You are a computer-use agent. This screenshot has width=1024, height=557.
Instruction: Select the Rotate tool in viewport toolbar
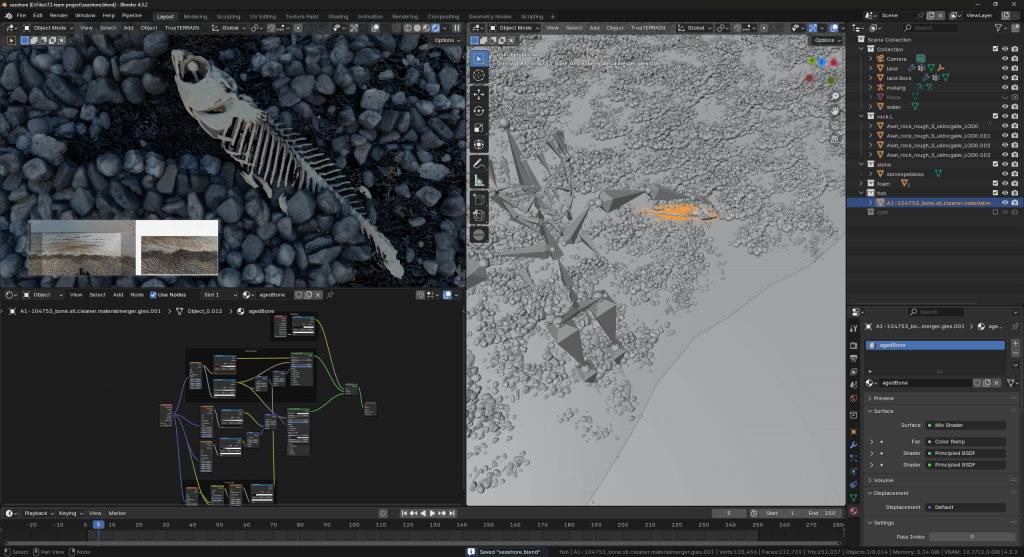point(478,110)
